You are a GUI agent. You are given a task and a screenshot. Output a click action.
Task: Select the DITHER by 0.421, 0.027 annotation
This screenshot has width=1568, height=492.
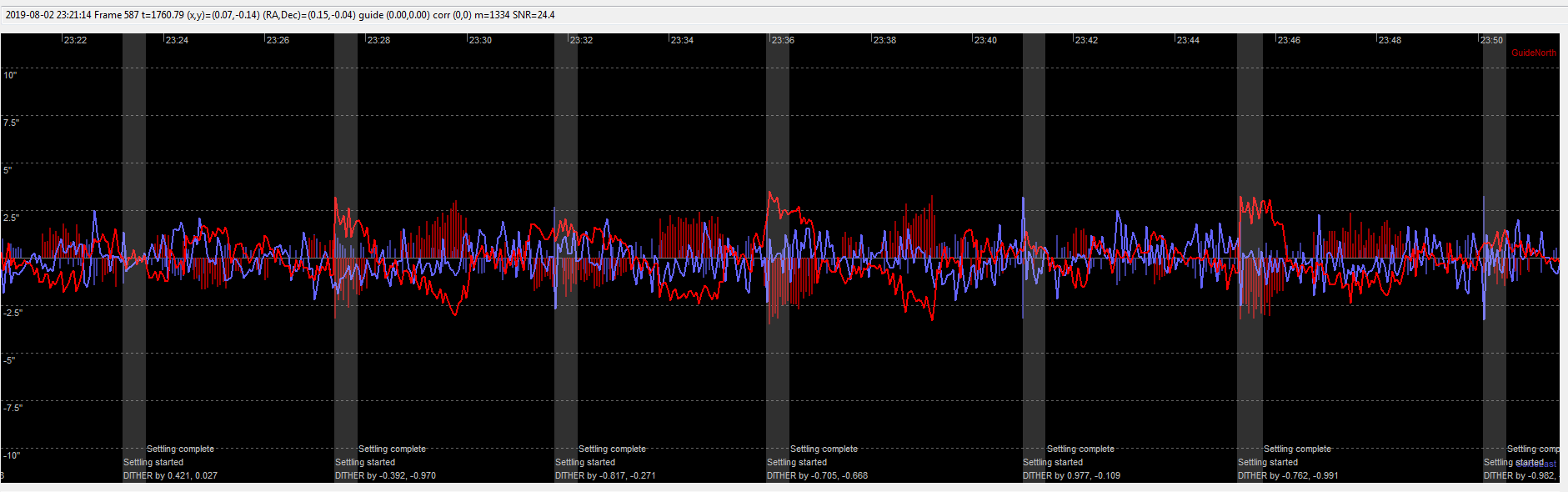(x=170, y=475)
